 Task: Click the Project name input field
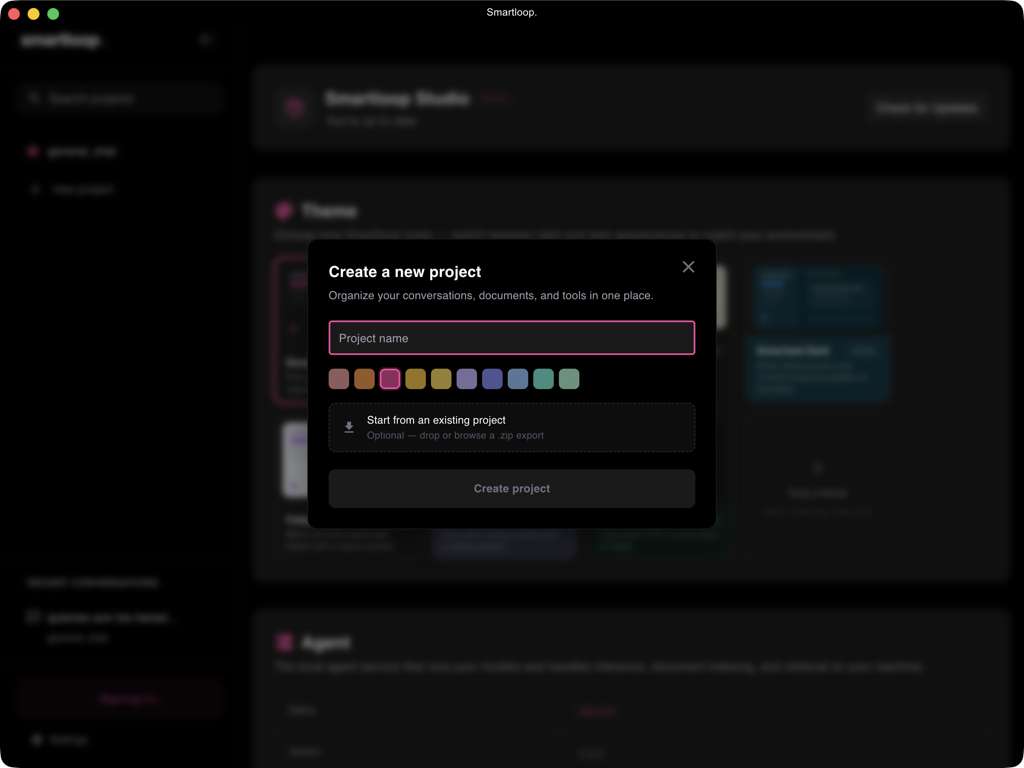point(512,338)
